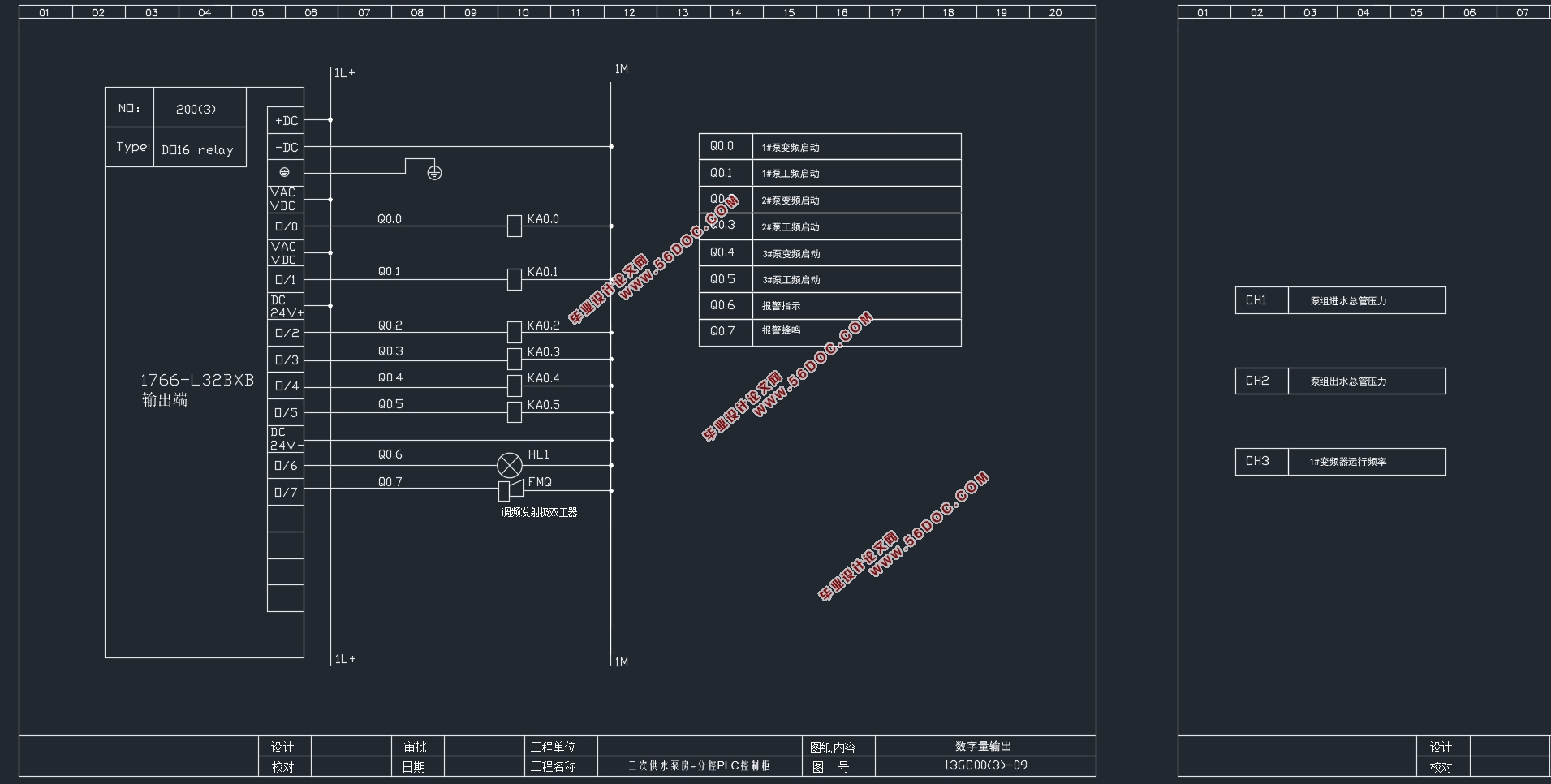Click the KA0.1 relay coil symbol
Image resolution: width=1551 pixels, height=784 pixels.
[x=514, y=279]
